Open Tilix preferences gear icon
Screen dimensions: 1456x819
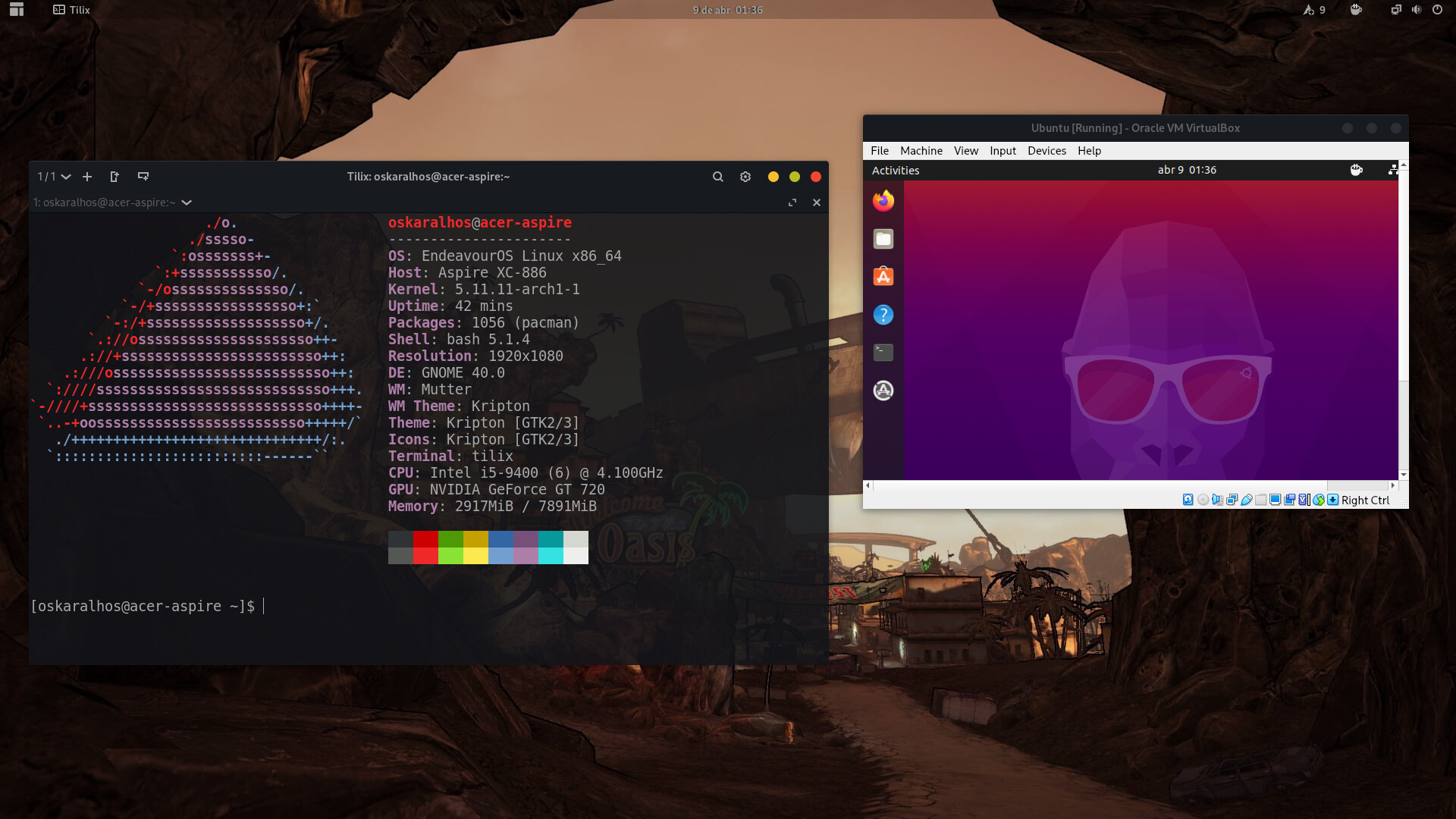click(x=745, y=177)
